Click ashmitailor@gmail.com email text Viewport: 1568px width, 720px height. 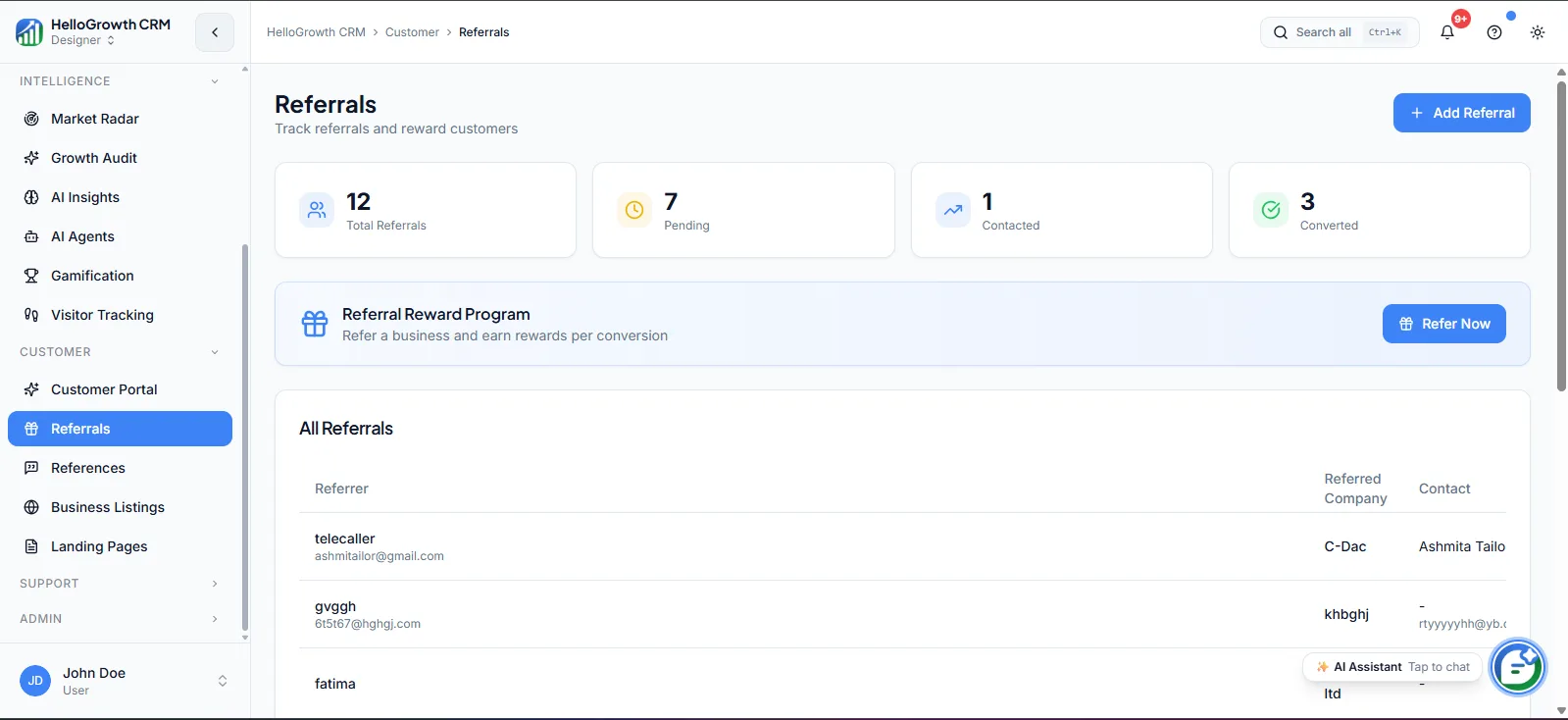[x=379, y=556]
